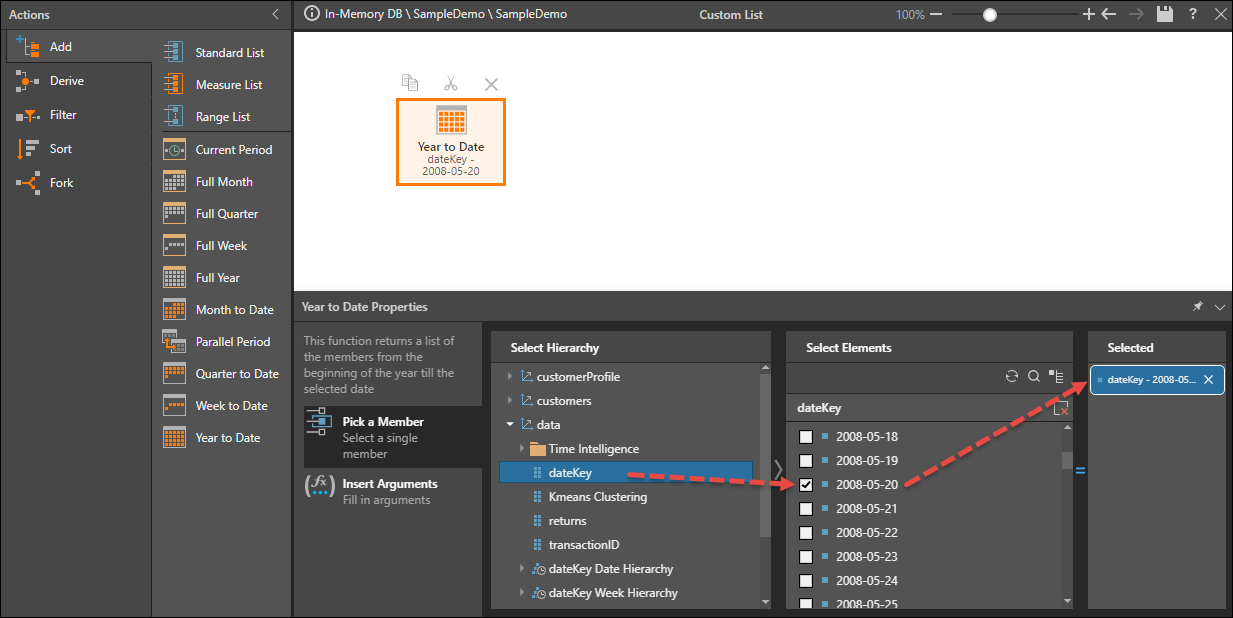Check the 2008-05-21 checkbox
This screenshot has height=618, width=1233.
[x=806, y=509]
